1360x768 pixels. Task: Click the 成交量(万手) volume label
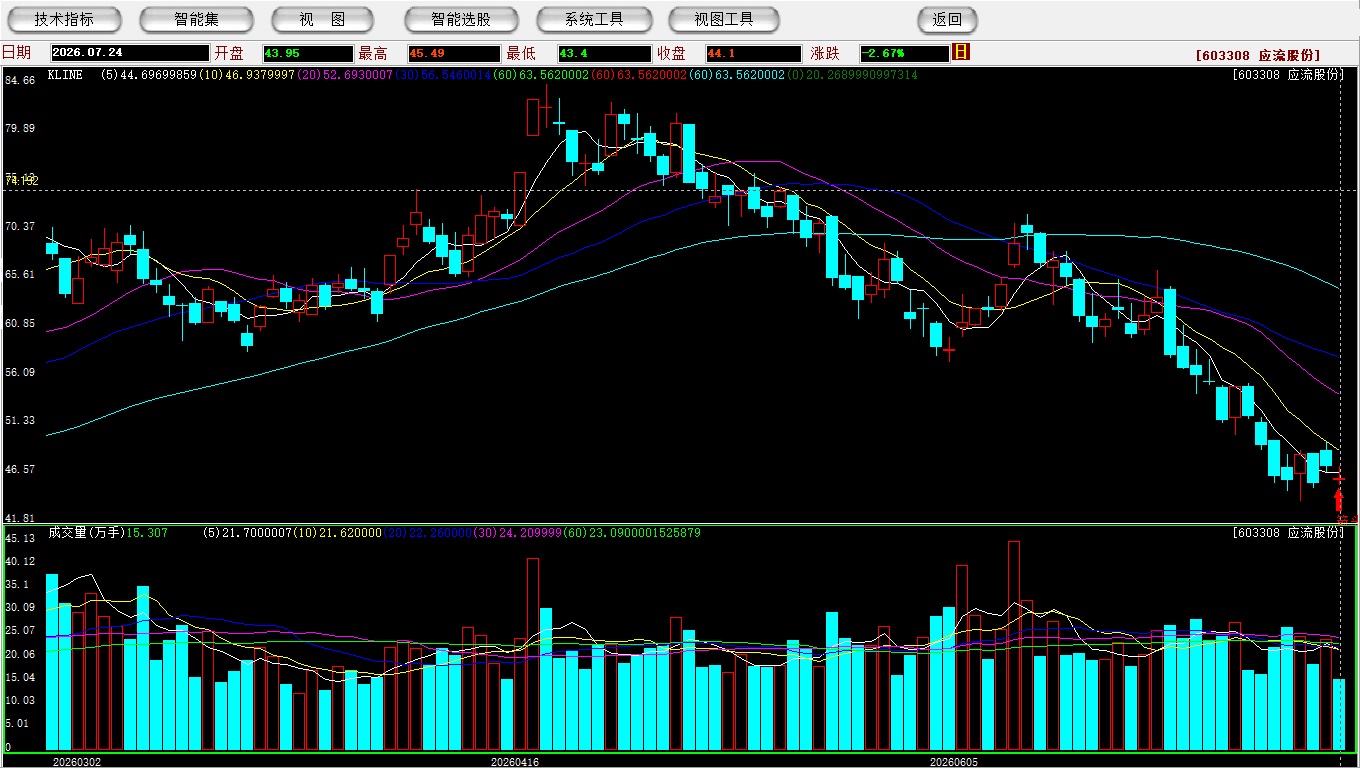tap(86, 533)
